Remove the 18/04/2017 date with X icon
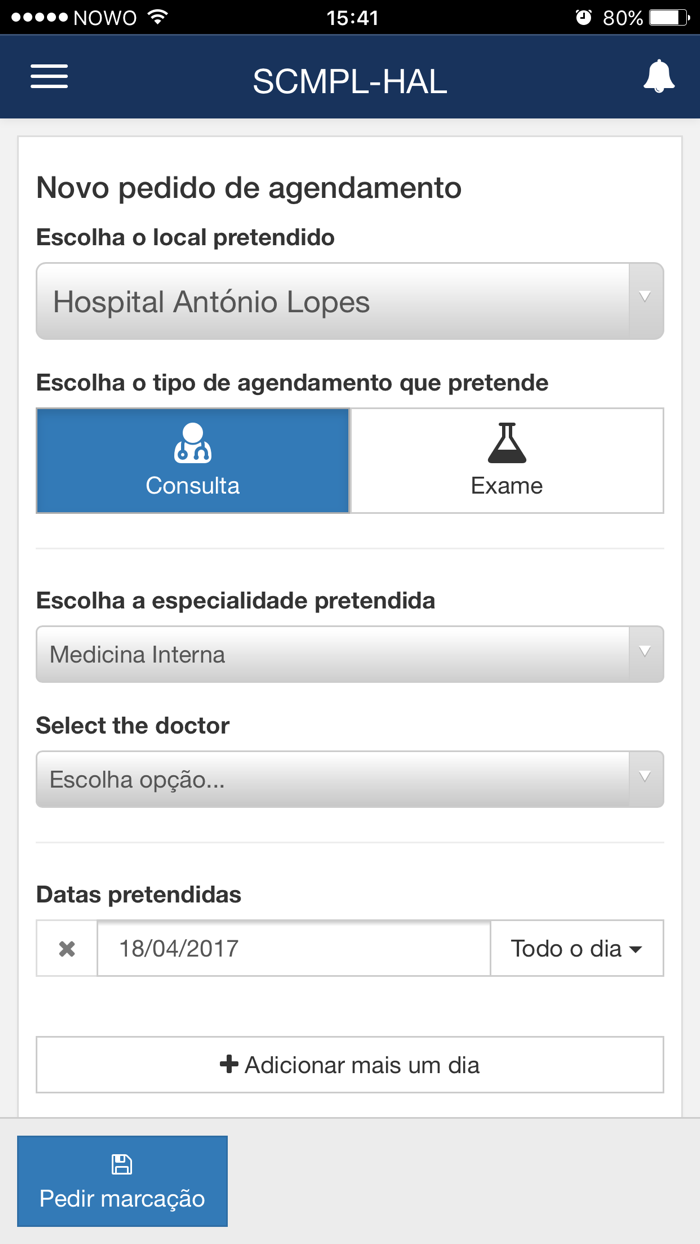Viewport: 700px width, 1244px height. click(x=67, y=949)
